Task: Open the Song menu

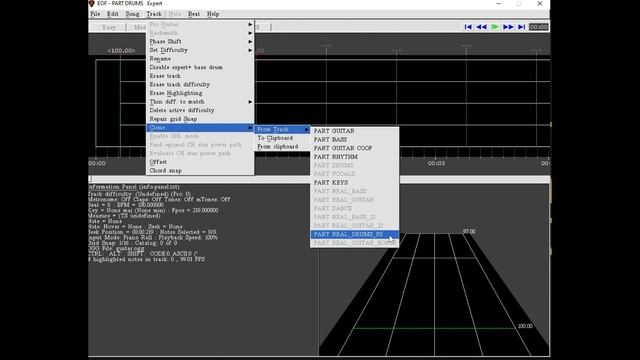Action: click(x=132, y=14)
